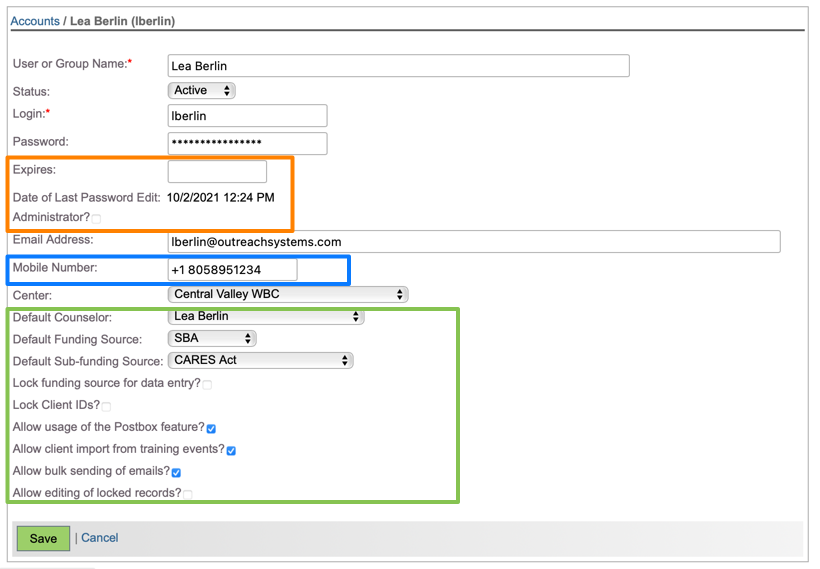Image resolution: width=820 pixels, height=569 pixels.
Task: Enable the Administrator checkbox
Action: click(x=96, y=218)
